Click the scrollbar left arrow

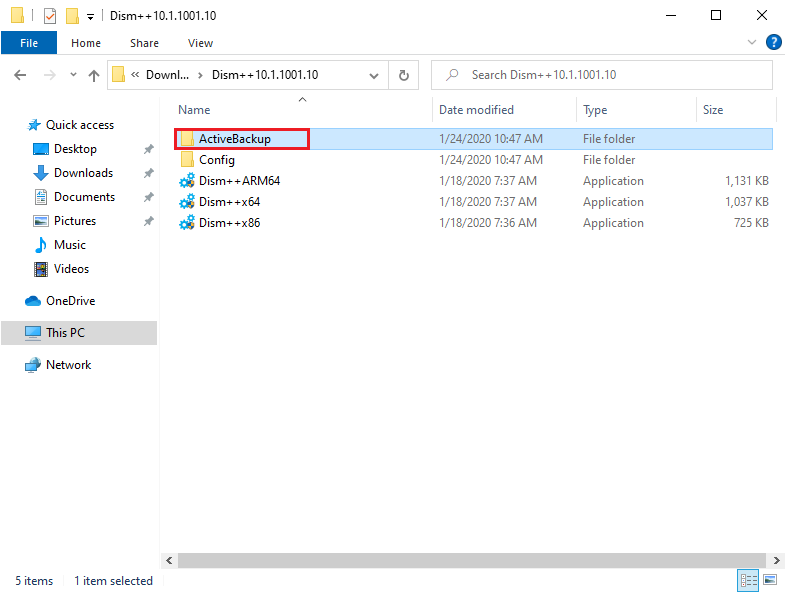[169, 560]
